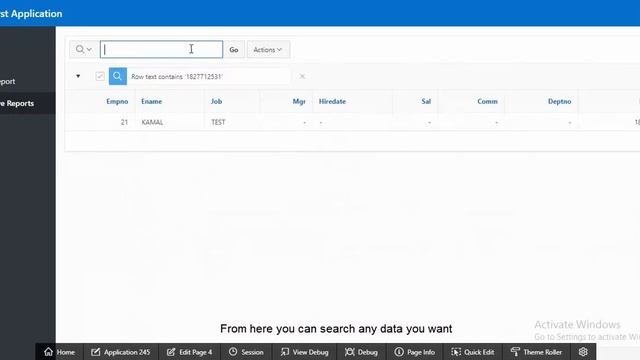
Task: Uncheck the row text filter checkbox
Action: (100, 76)
